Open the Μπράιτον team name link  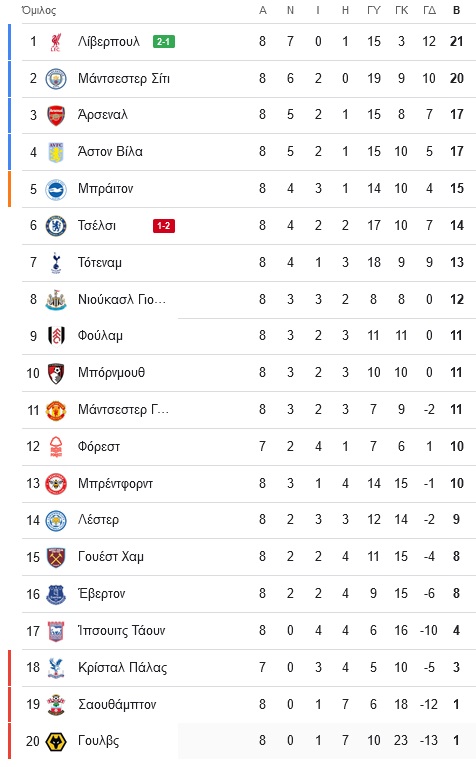coord(106,189)
